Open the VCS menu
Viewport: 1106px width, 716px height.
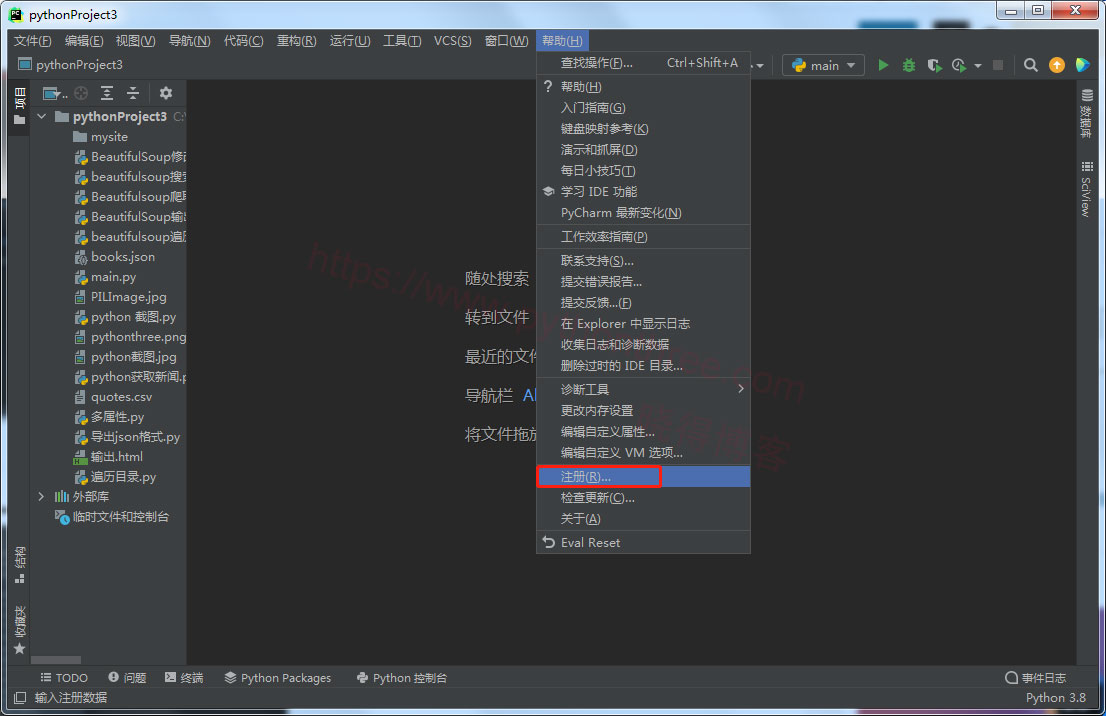452,41
